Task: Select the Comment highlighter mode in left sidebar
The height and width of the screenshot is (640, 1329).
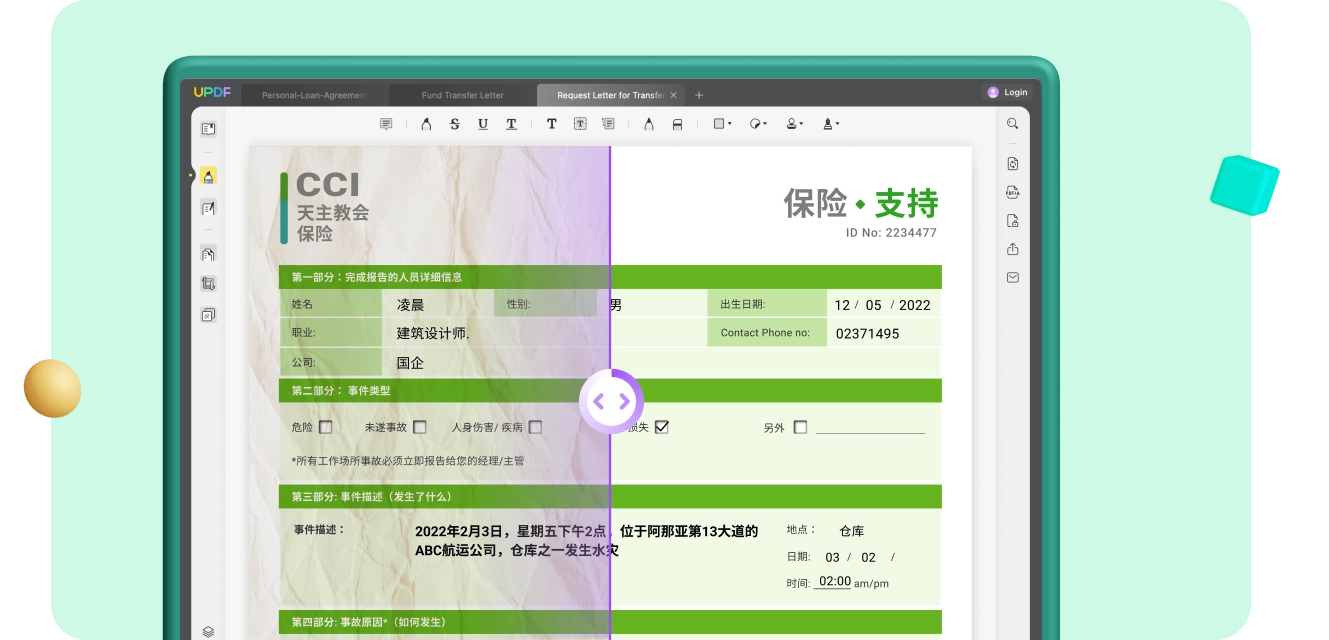Action: pos(208,176)
